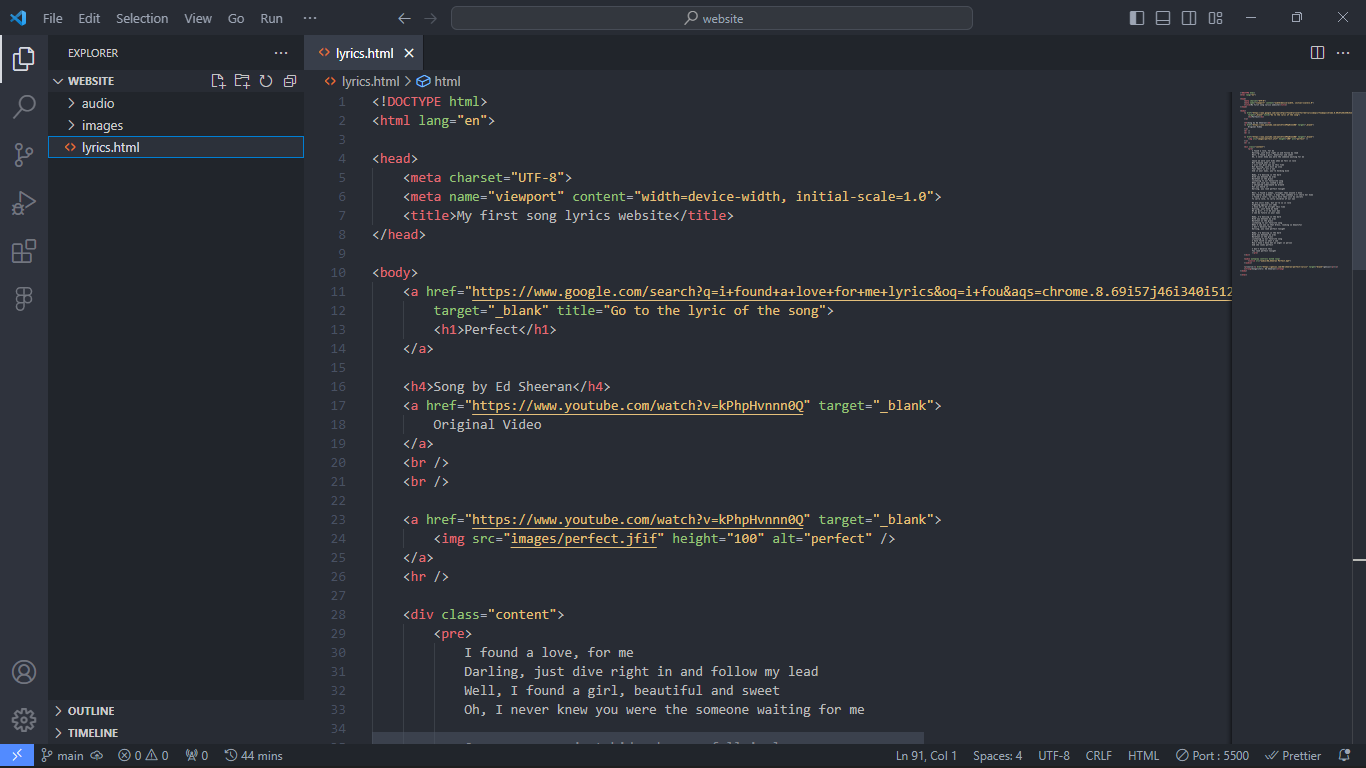Switch the main git branch in status bar

62,756
